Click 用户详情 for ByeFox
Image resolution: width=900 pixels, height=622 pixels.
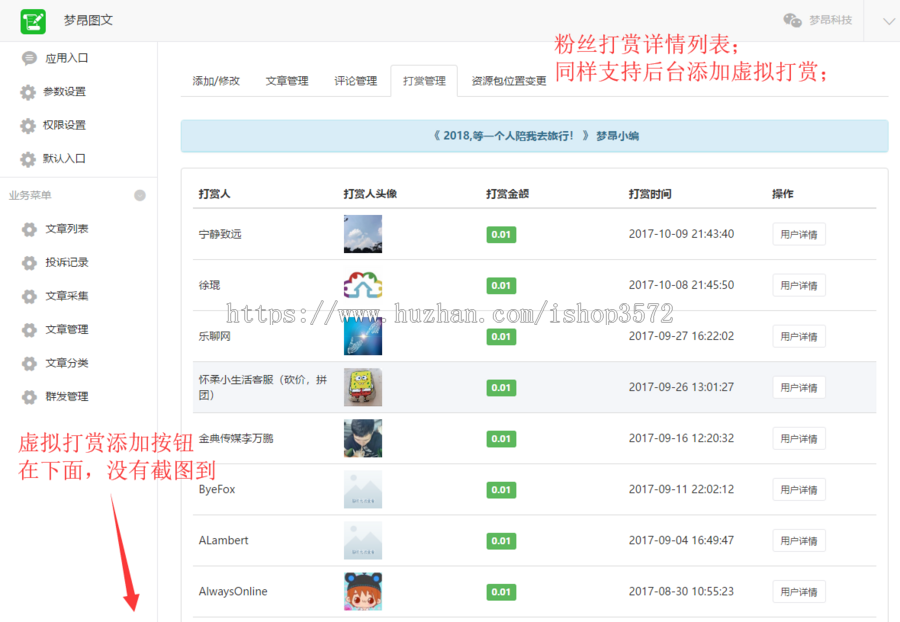[798, 489]
